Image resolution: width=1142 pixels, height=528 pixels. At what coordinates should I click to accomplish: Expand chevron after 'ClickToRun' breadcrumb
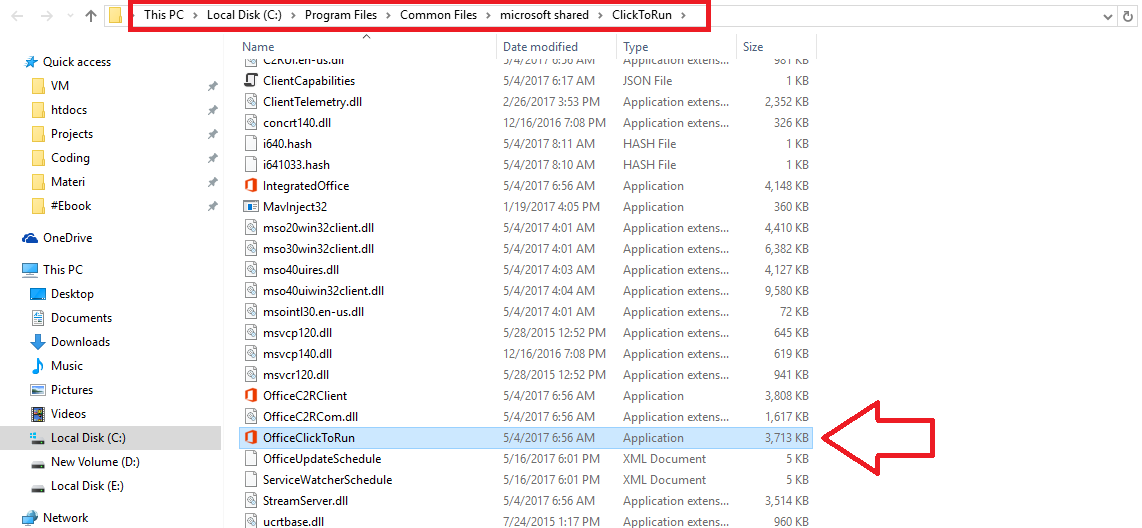[x=682, y=16]
